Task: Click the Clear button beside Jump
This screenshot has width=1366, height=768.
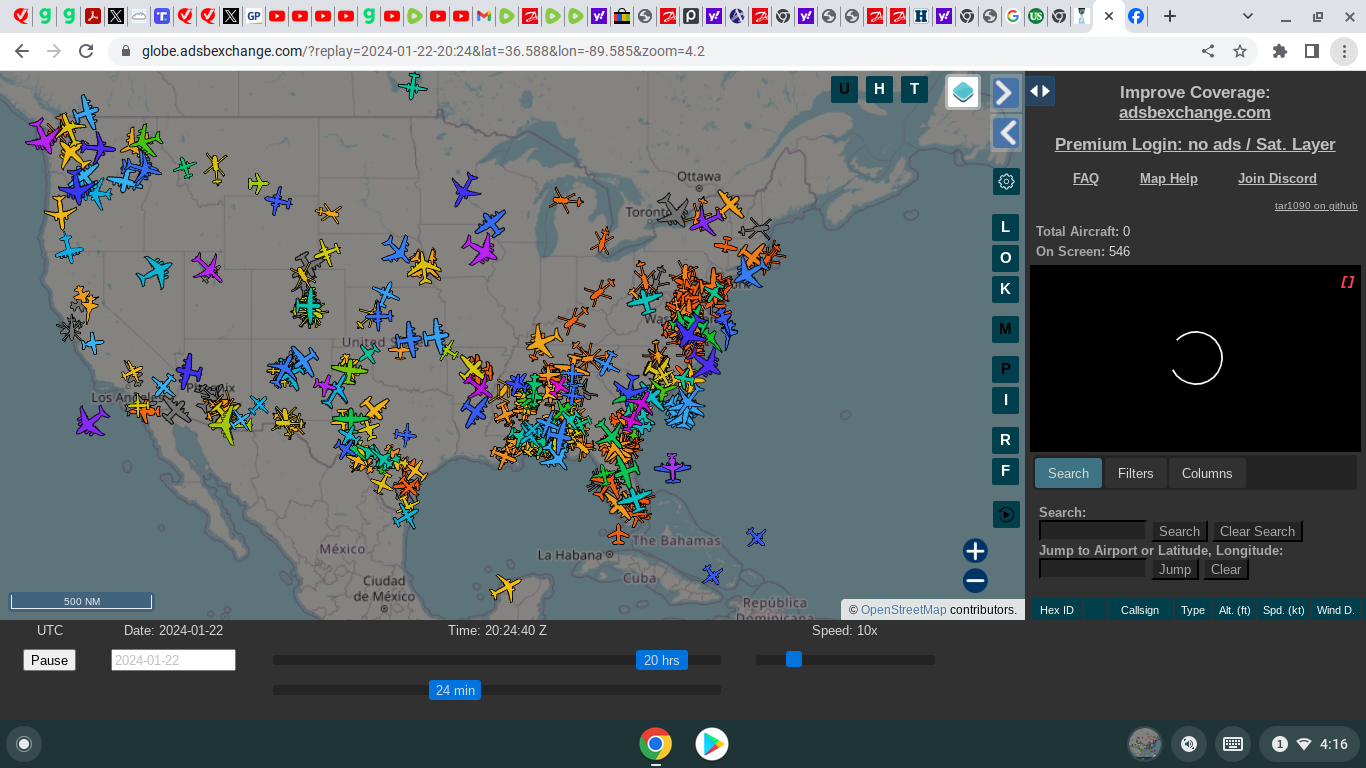Action: (1226, 569)
